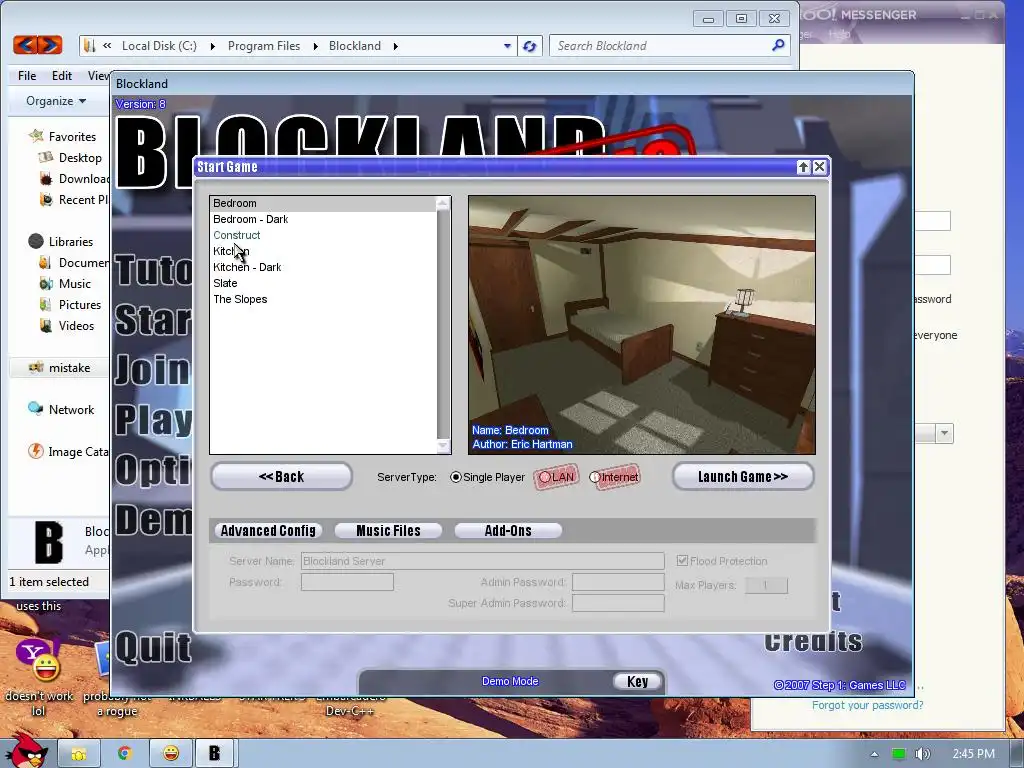The image size is (1024, 768).
Task: Close the Start Game dialog
Action: pos(820,167)
